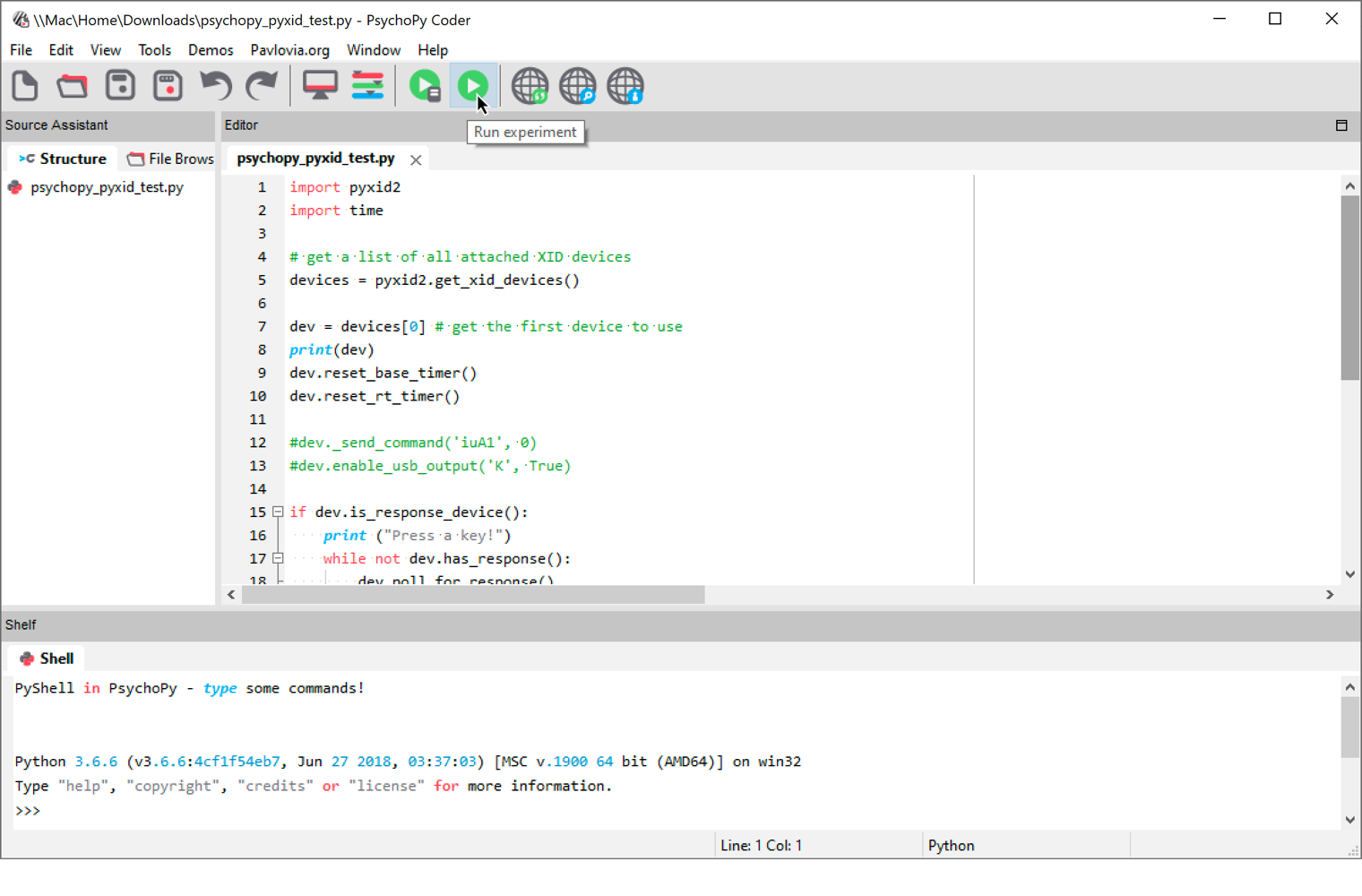The width and height of the screenshot is (1362, 896).
Task: Switch to the File Browser tab
Action: pos(171,159)
